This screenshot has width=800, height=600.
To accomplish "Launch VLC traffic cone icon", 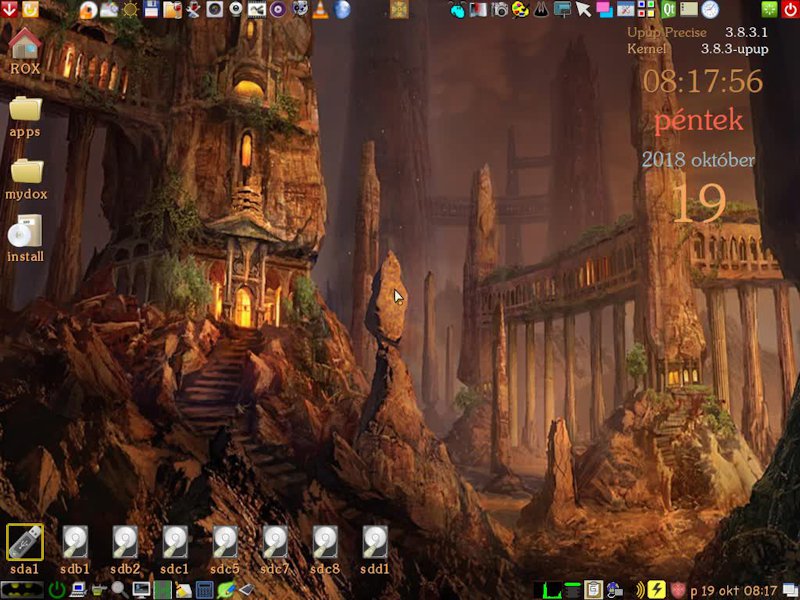I will (x=320, y=10).
